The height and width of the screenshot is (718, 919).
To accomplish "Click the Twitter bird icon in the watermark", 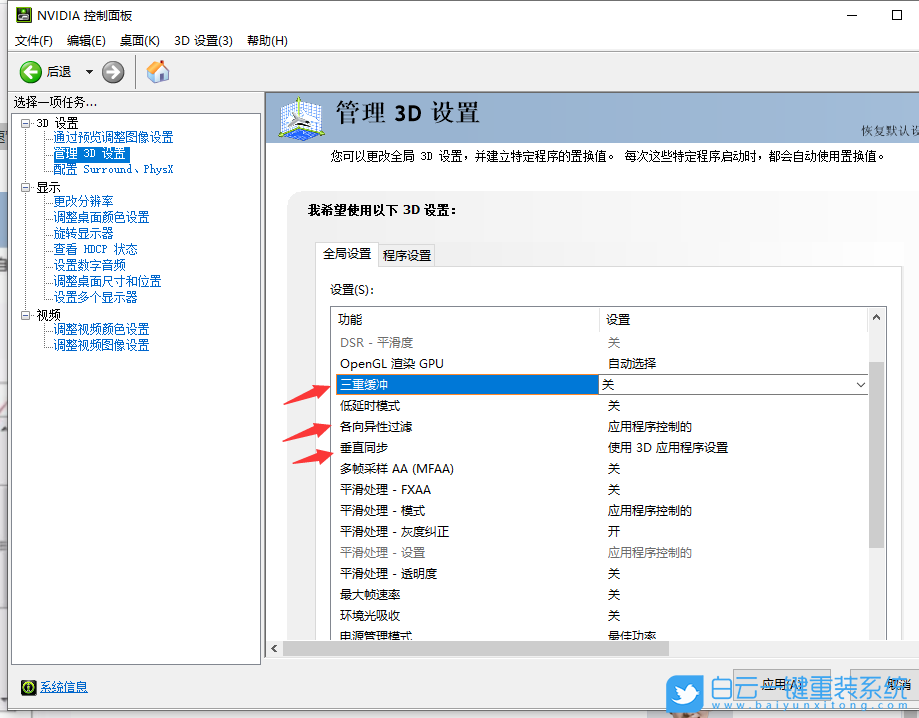I will (684, 695).
